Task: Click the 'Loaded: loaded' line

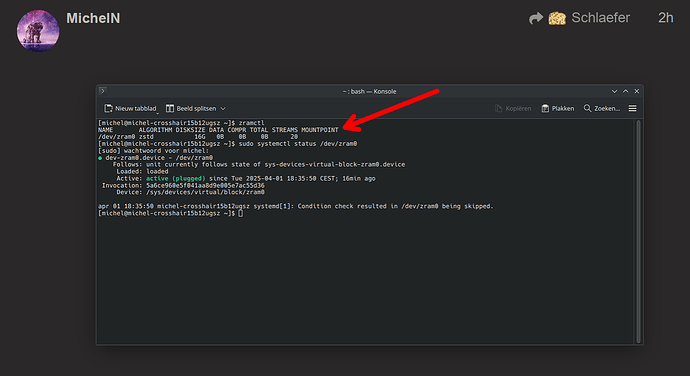Action: 142,171
